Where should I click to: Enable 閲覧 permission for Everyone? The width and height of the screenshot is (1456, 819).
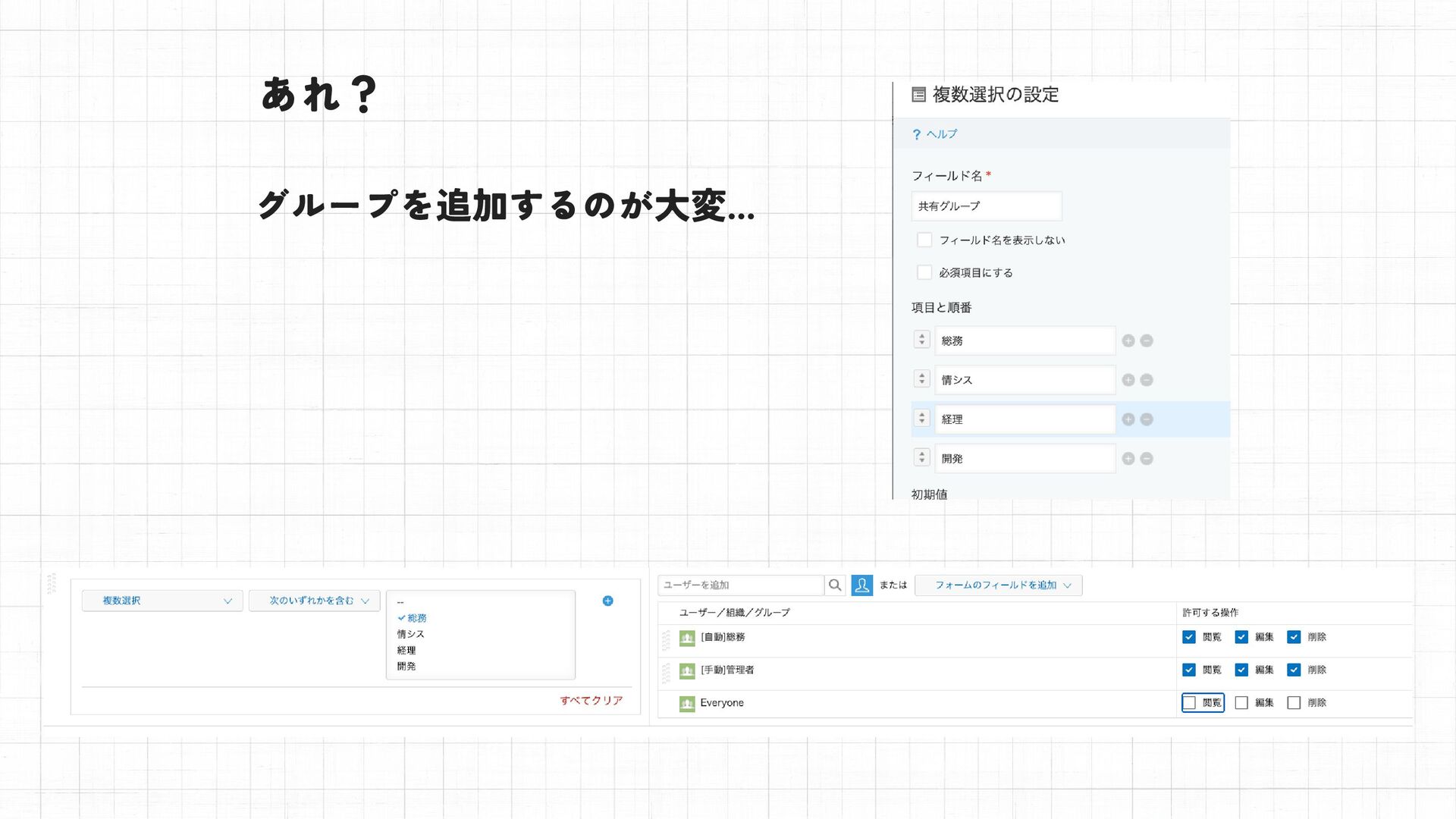[x=1189, y=703]
